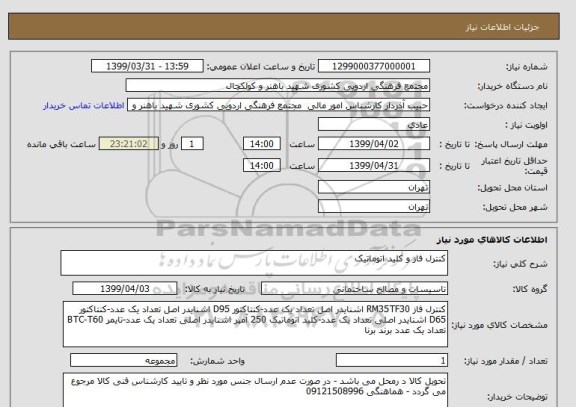Click the label حداقل تاریخ اعتبار قیمت
The height and width of the screenshot is (407, 576).
(x=514, y=166)
